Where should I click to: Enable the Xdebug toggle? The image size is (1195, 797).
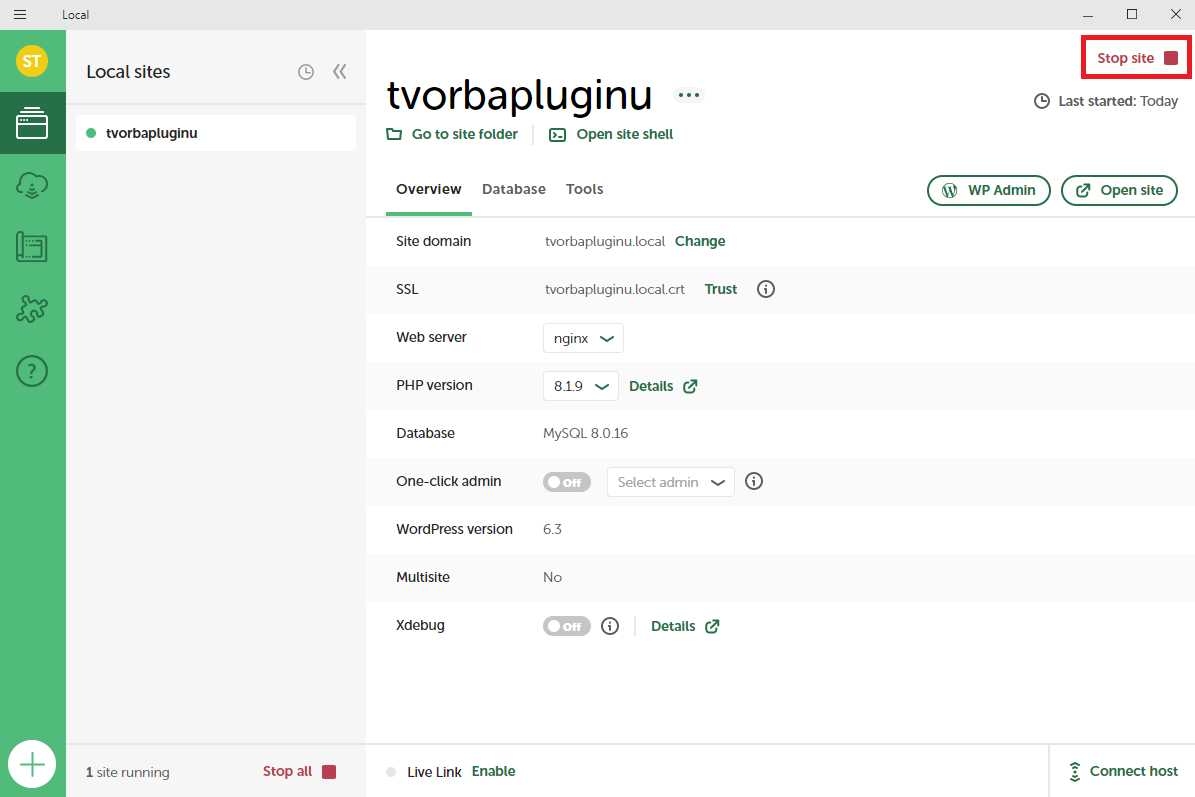tap(566, 625)
